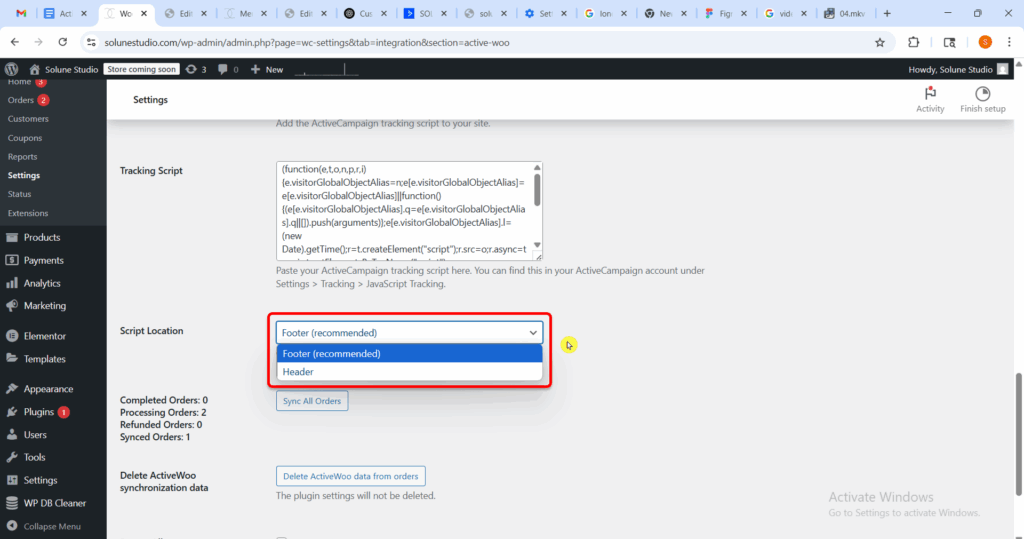Click the Marketing megaphone icon

12,306
